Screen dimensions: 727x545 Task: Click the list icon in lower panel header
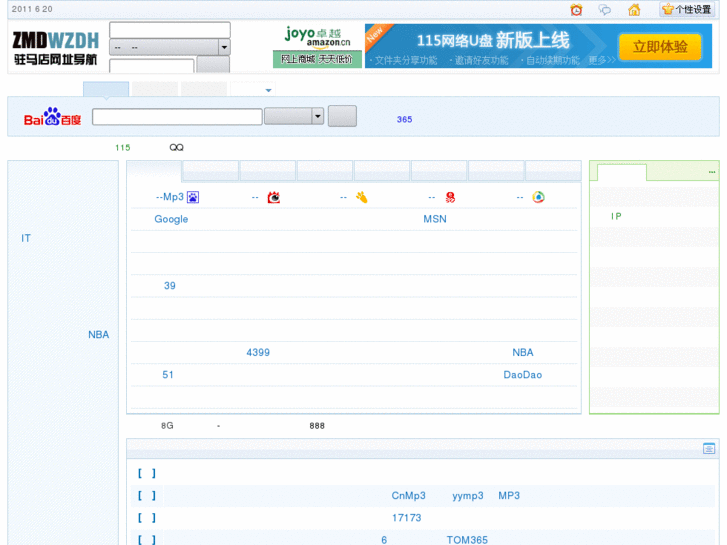[x=708, y=449]
